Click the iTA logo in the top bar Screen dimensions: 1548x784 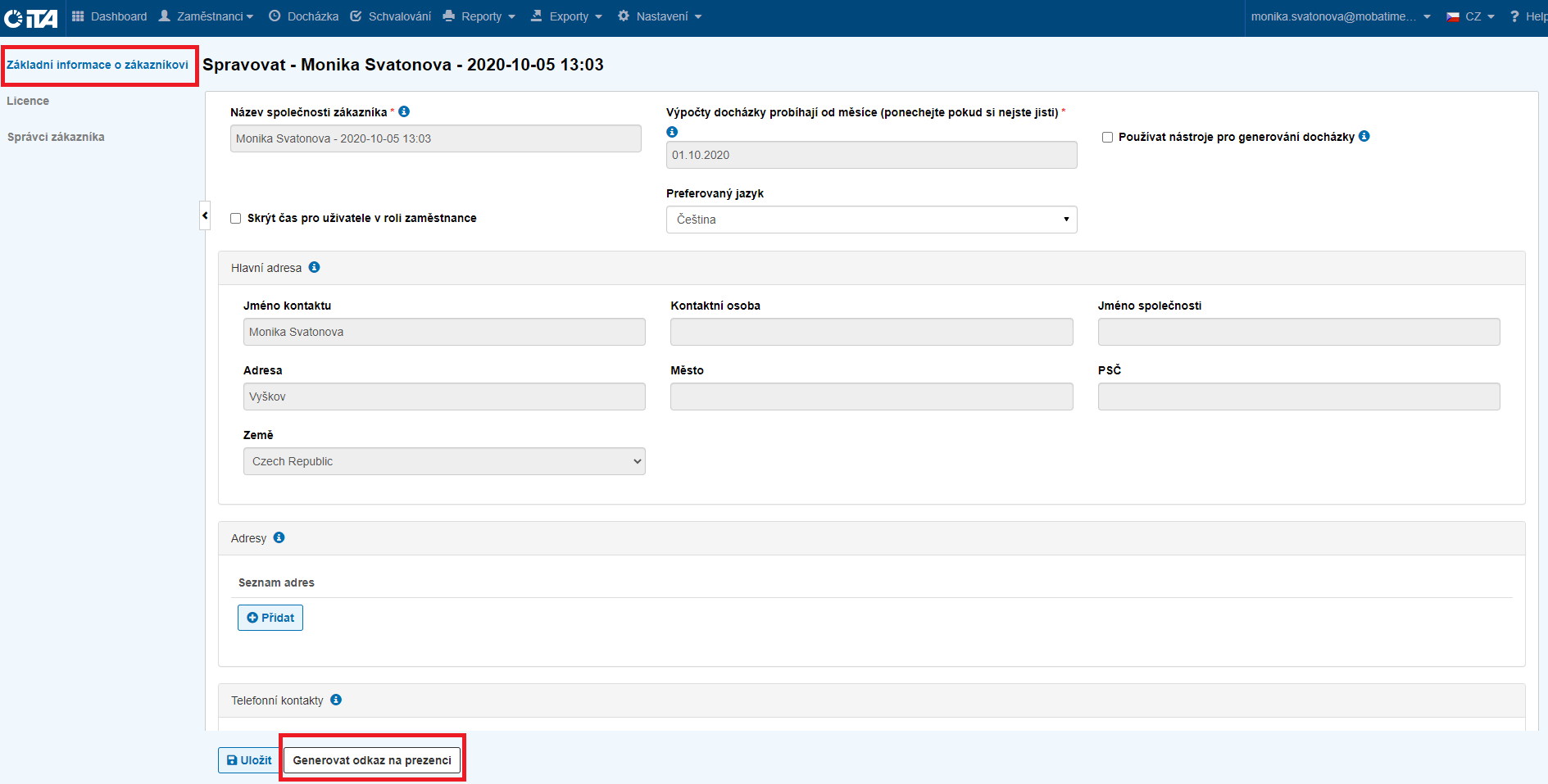[31, 17]
